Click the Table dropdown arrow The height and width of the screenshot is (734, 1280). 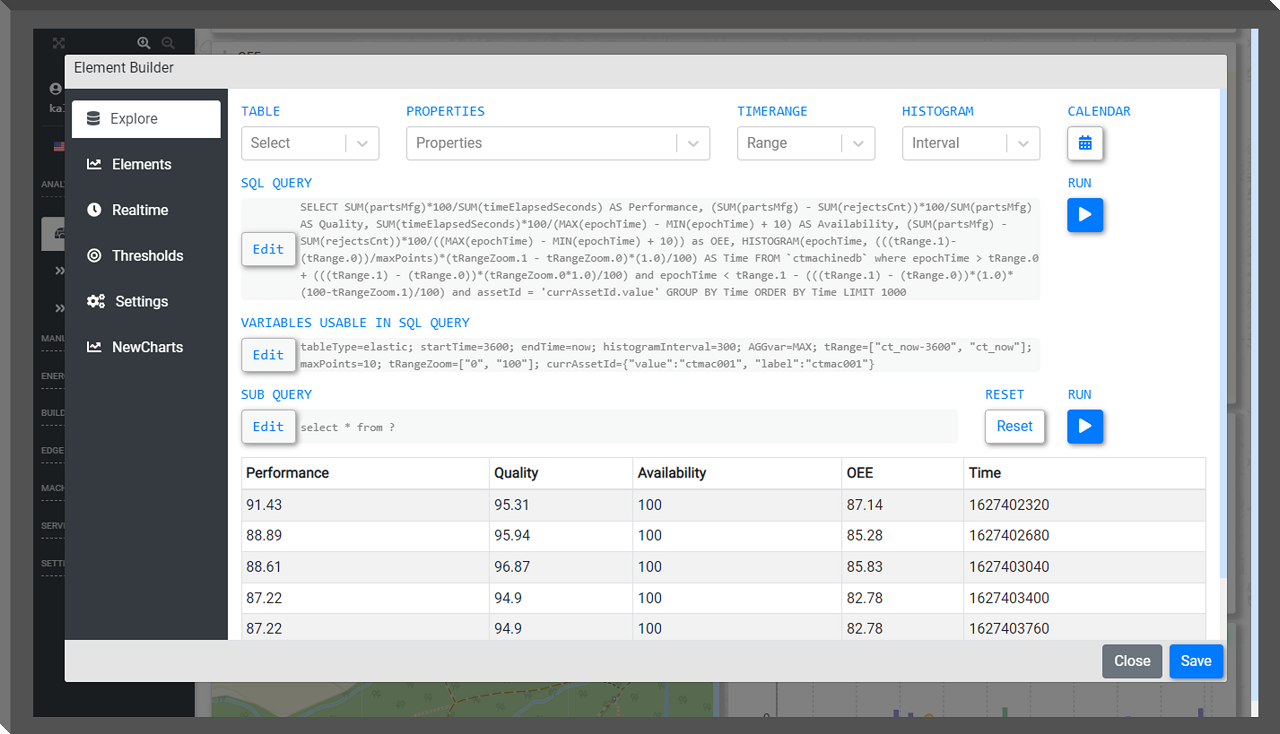click(362, 143)
